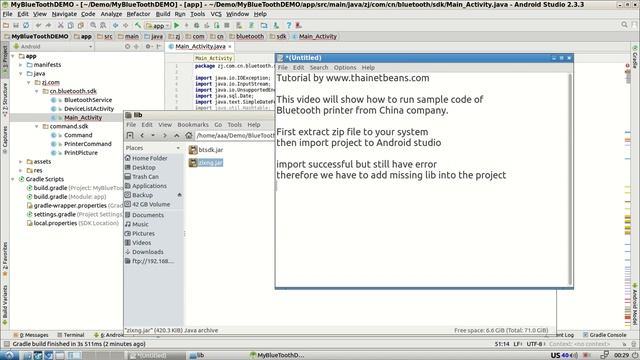This screenshot has height=360, width=640.
Task: Open the Android project view dropdown
Action: tap(53, 47)
